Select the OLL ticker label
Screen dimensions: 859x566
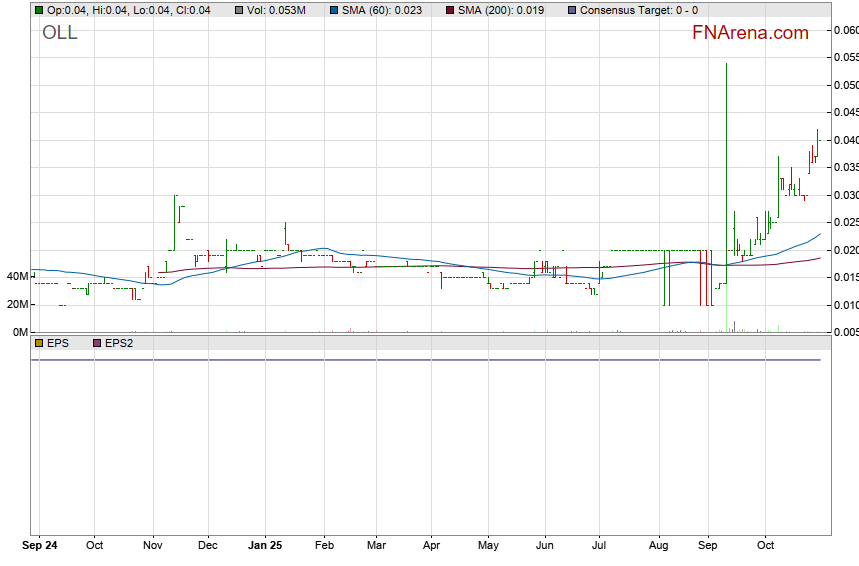[x=59, y=33]
